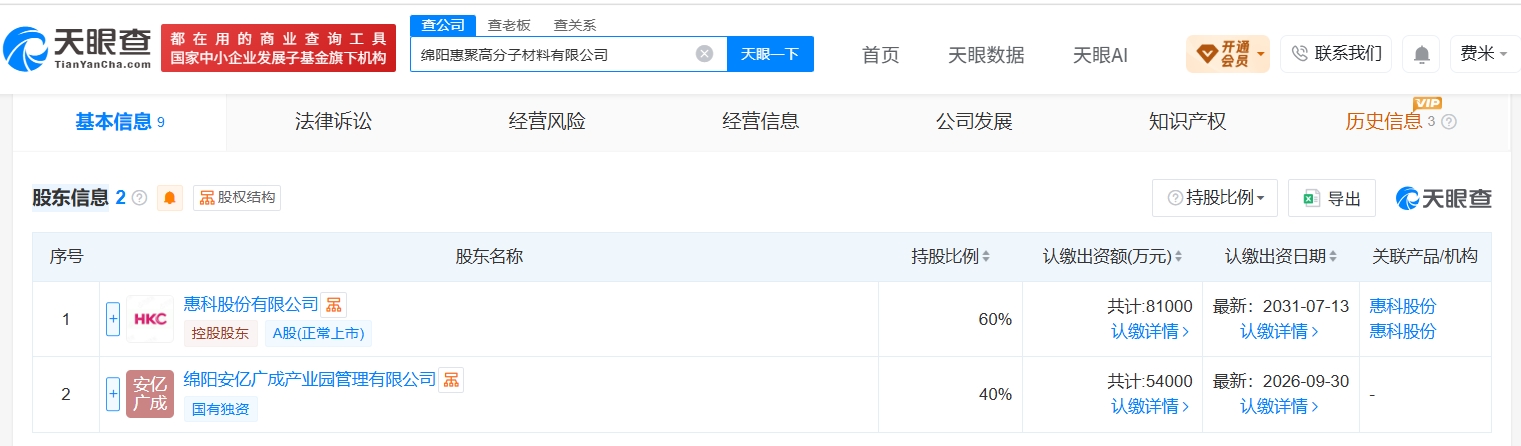This screenshot has height=446, width=1521.
Task: Expand the 惠科股份有限公司 shareholder row
Action: [113, 319]
